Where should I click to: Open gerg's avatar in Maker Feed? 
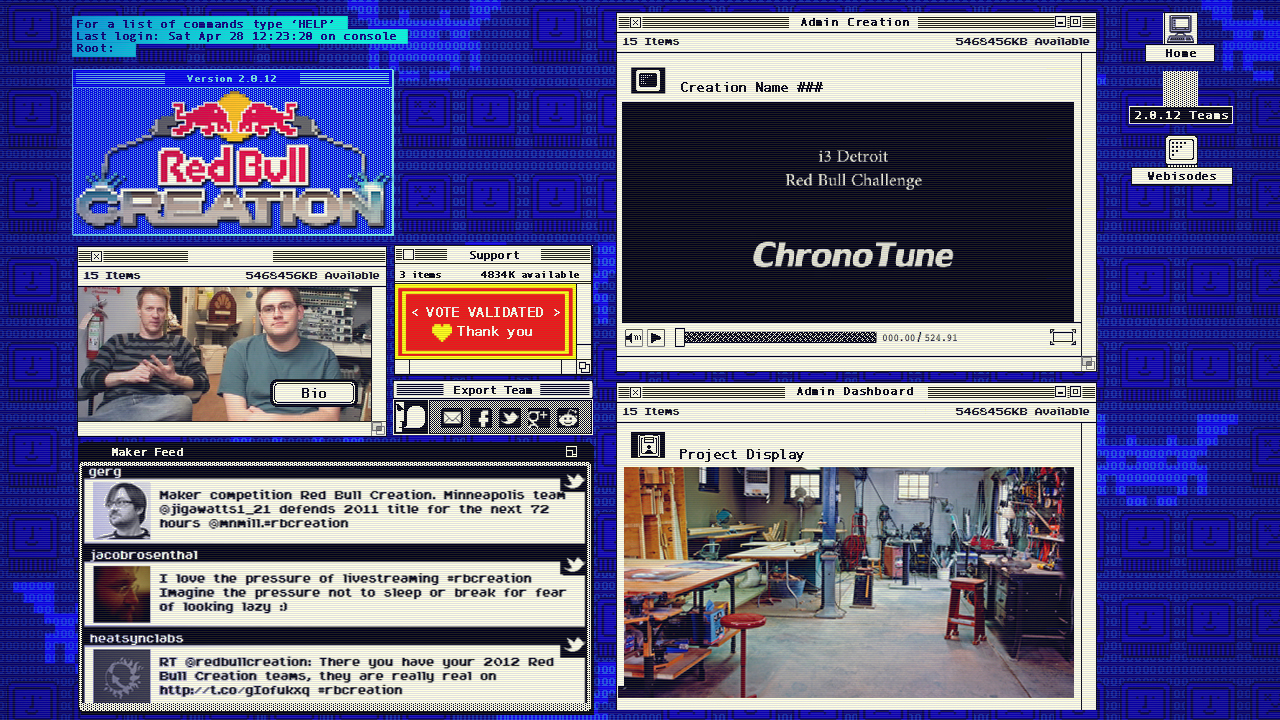pos(122,510)
